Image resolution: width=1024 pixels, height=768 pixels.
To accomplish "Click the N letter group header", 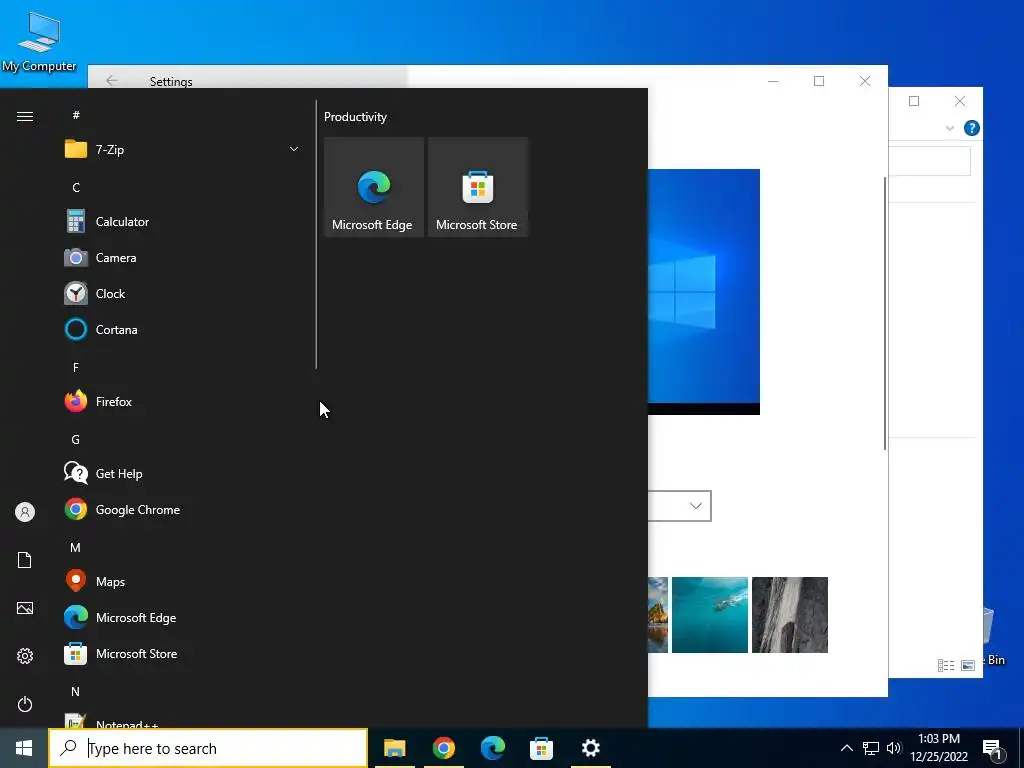I will coord(76,692).
